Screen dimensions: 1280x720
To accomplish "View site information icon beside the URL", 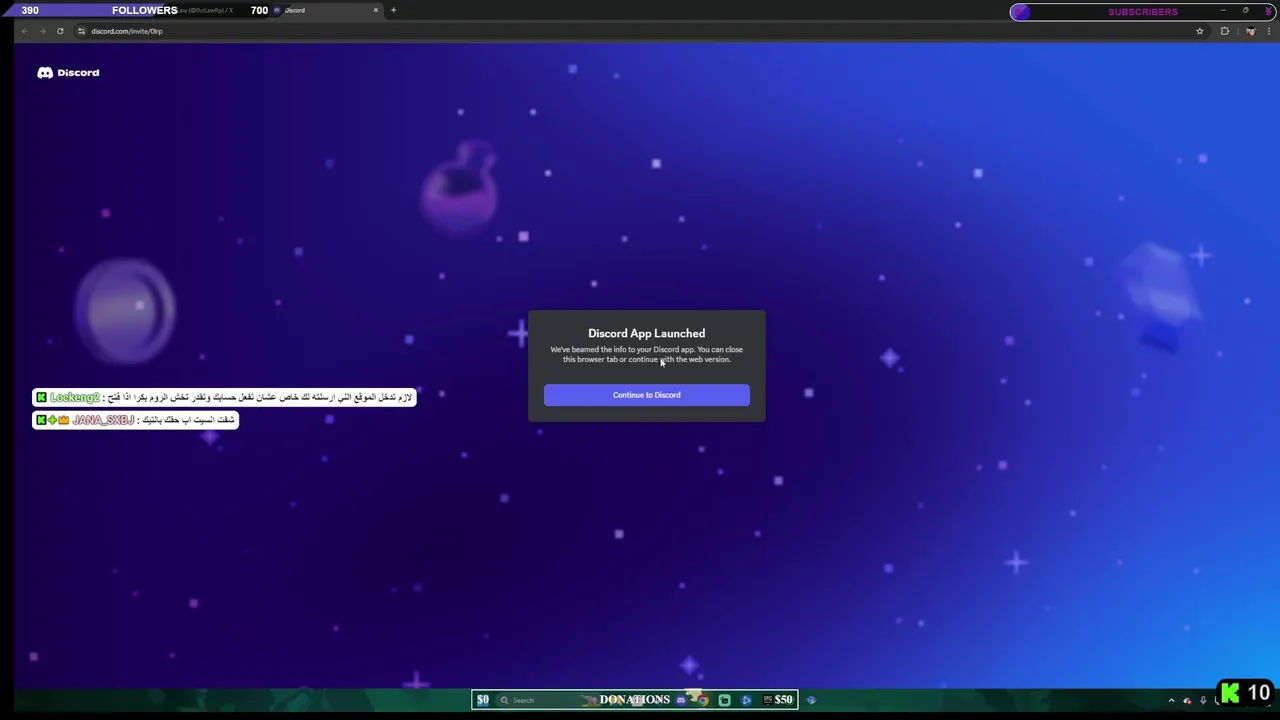I will (82, 31).
